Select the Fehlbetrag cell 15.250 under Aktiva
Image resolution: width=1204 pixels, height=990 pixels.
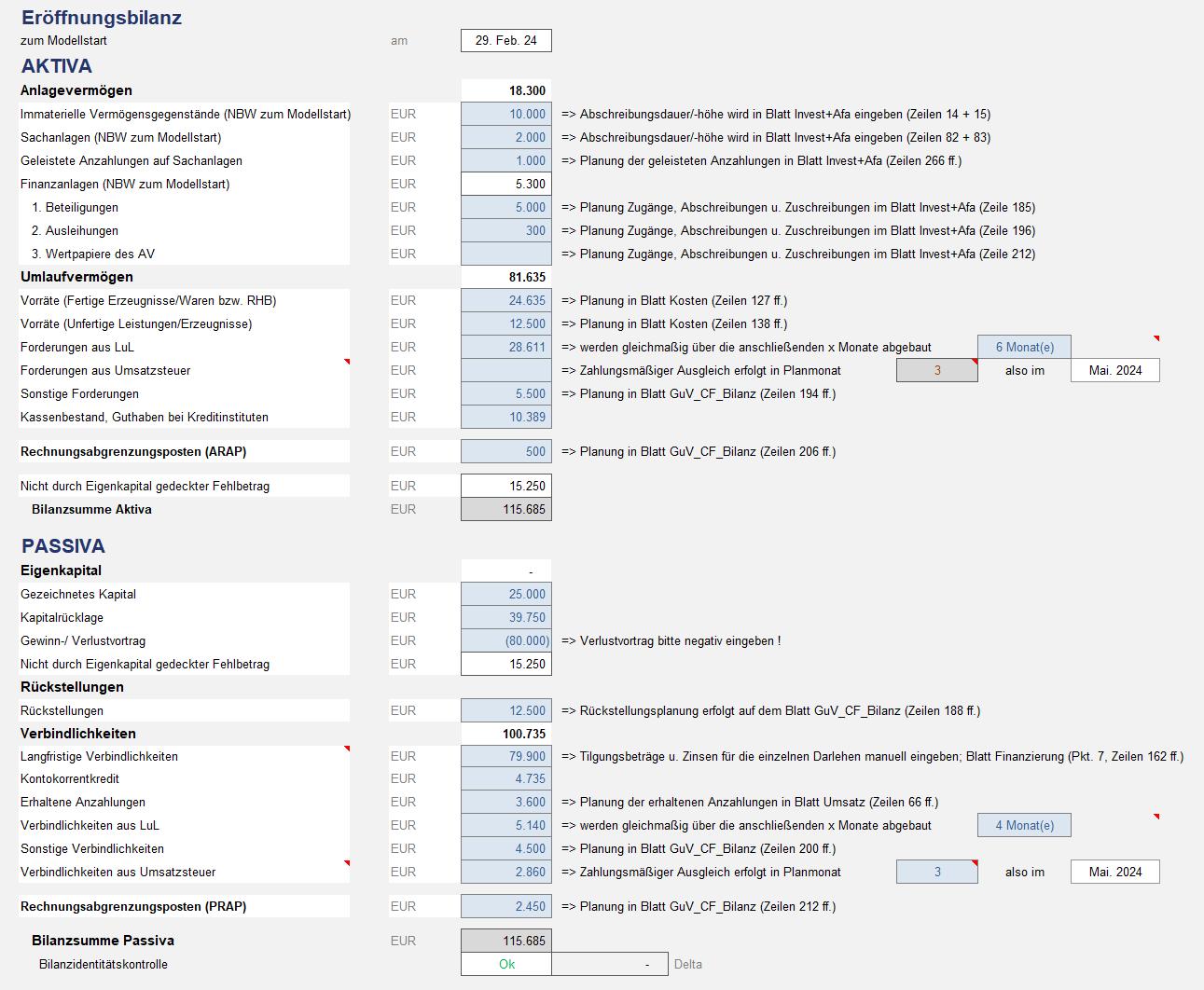[x=506, y=486]
